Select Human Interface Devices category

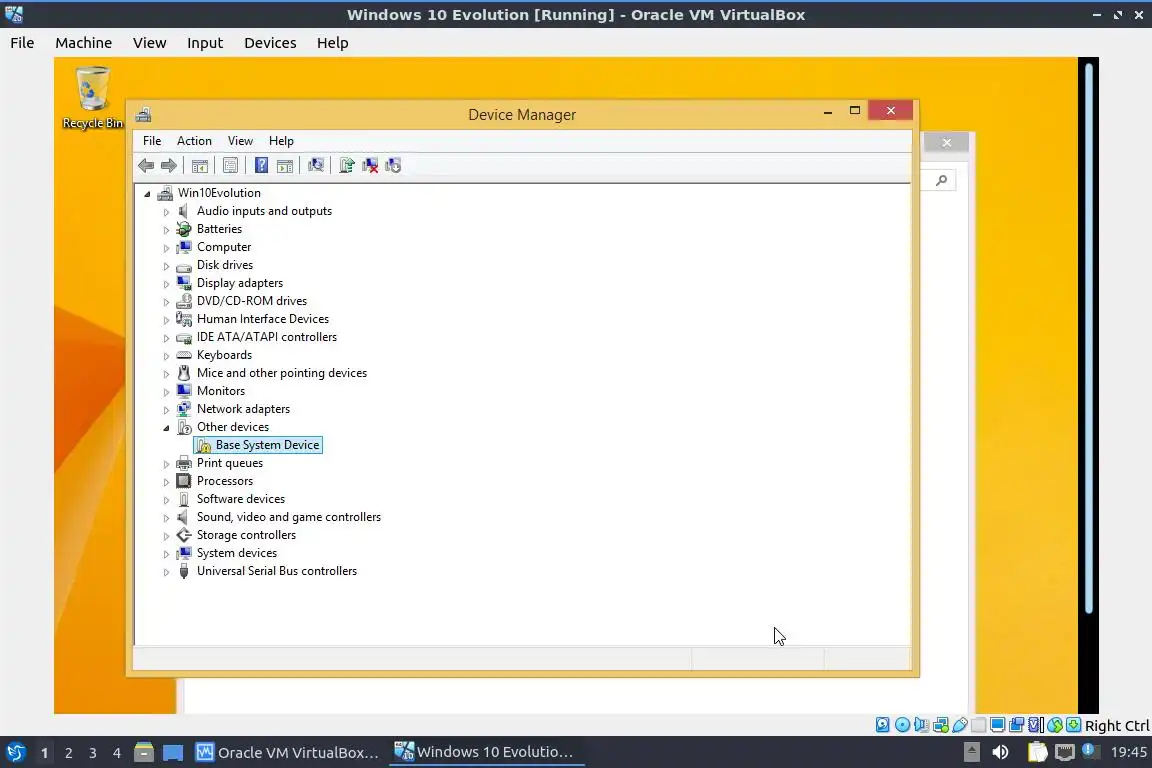(263, 319)
